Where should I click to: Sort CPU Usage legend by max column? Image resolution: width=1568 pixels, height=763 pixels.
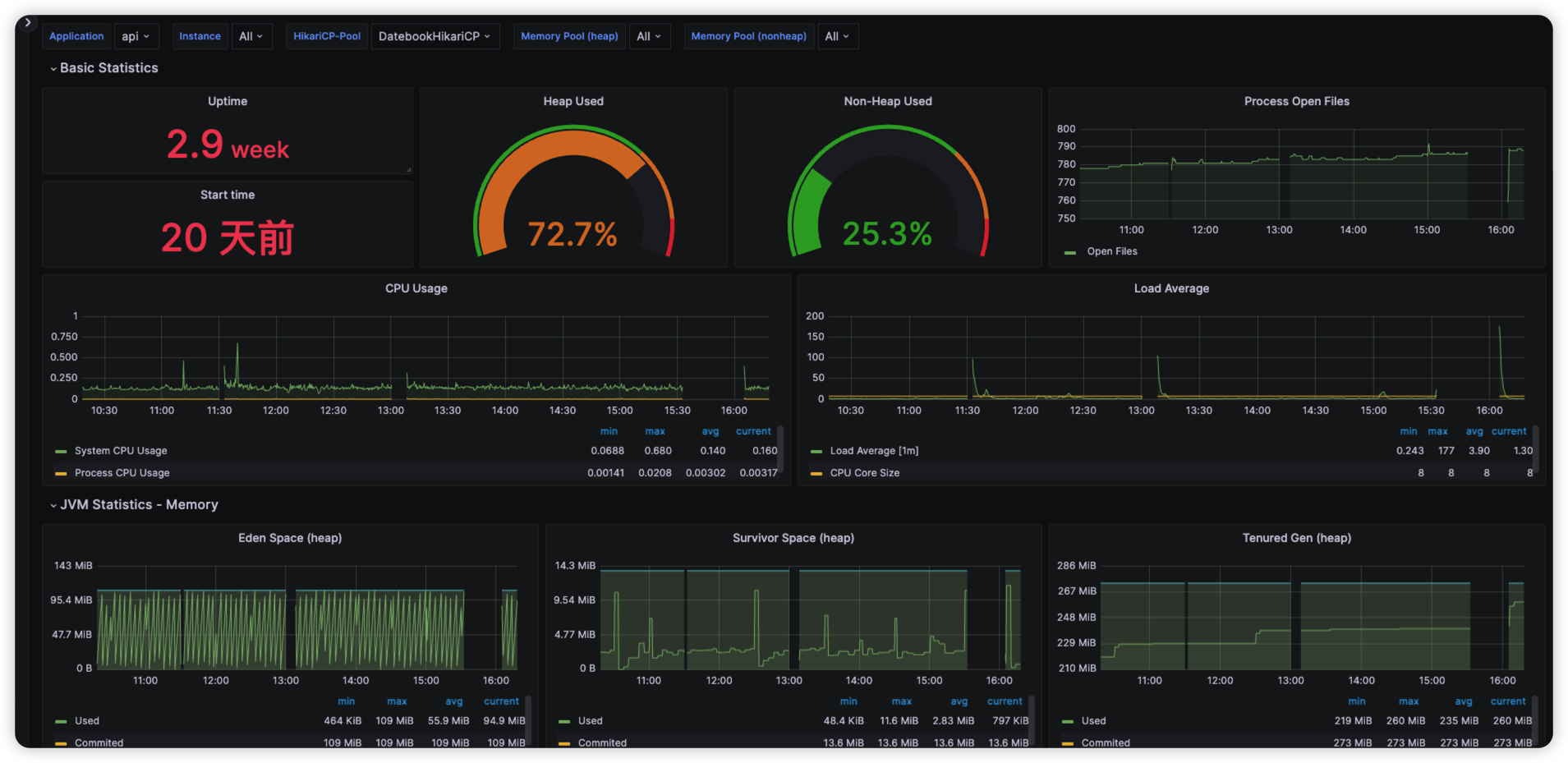[x=655, y=431]
